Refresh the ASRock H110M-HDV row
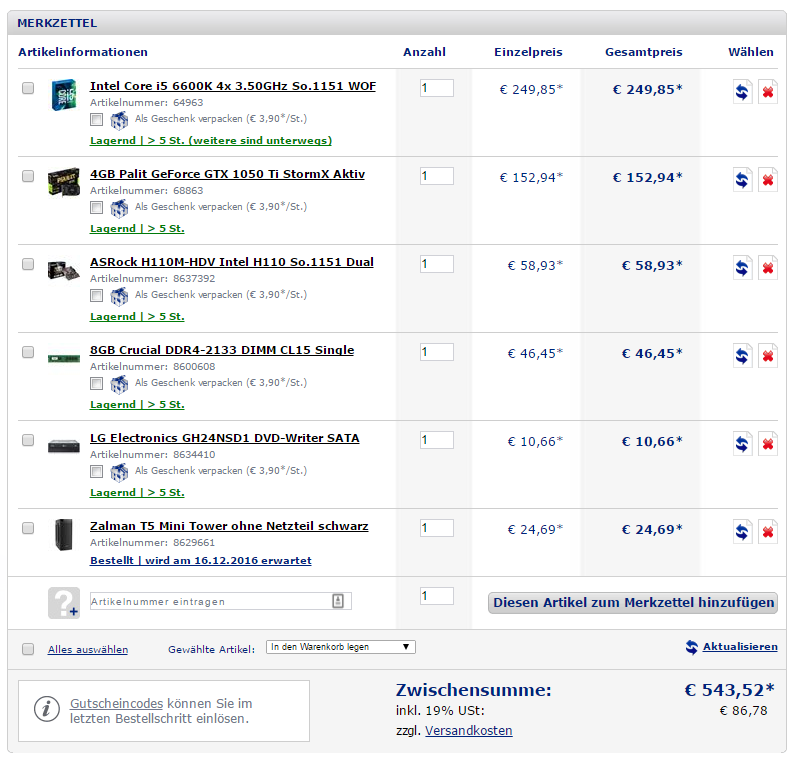This screenshot has width=794, height=763. click(742, 268)
